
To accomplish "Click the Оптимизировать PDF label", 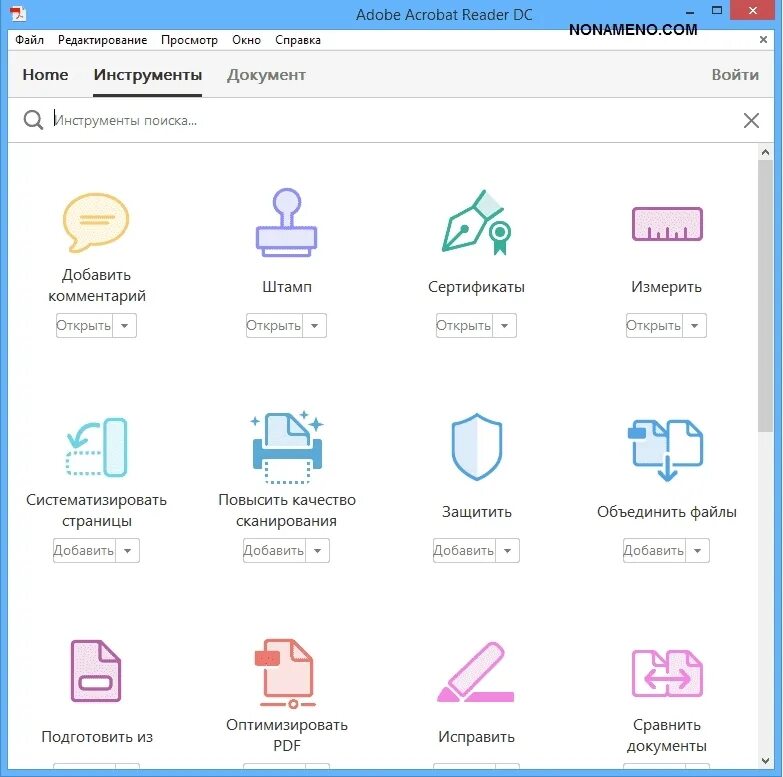I will [x=287, y=735].
